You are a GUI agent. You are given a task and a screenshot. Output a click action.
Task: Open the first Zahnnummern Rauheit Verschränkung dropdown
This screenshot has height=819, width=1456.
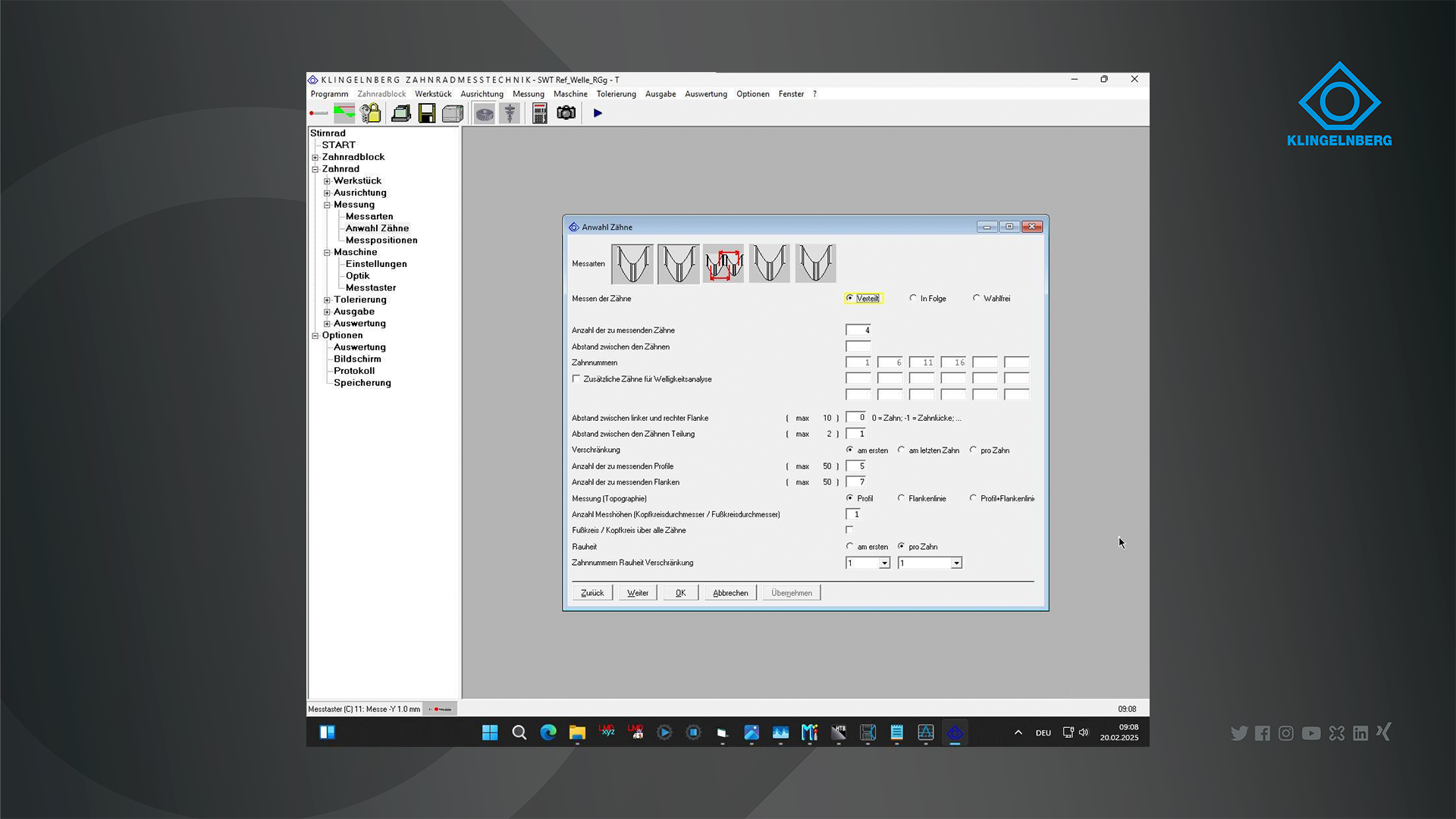click(x=884, y=563)
